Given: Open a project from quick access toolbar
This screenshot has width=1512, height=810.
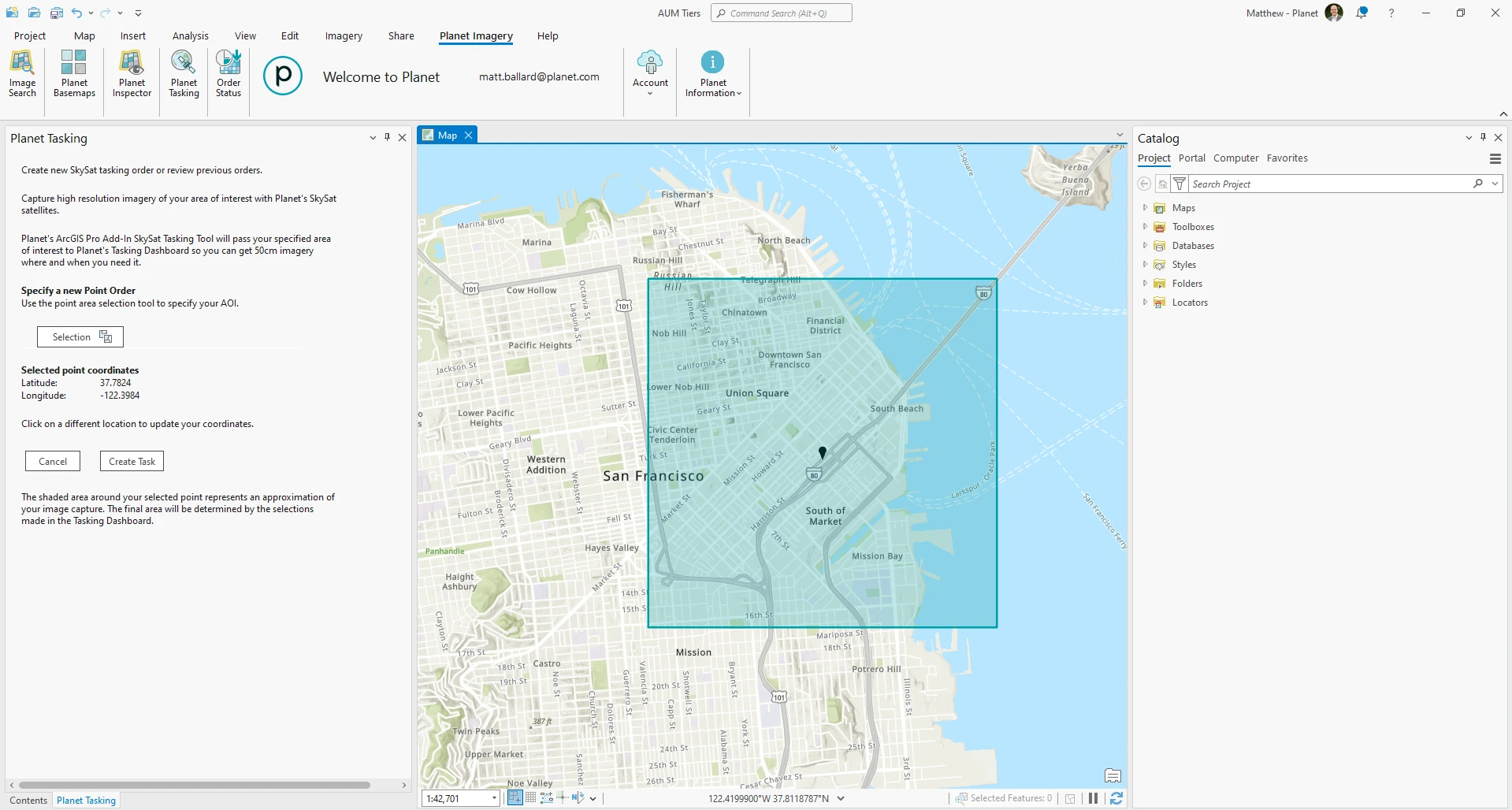Looking at the screenshot, I should [x=34, y=13].
